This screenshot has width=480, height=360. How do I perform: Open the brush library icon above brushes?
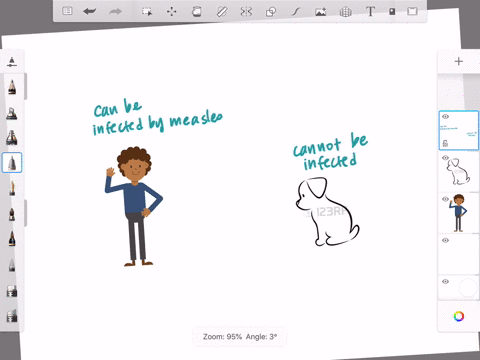tap(12, 62)
